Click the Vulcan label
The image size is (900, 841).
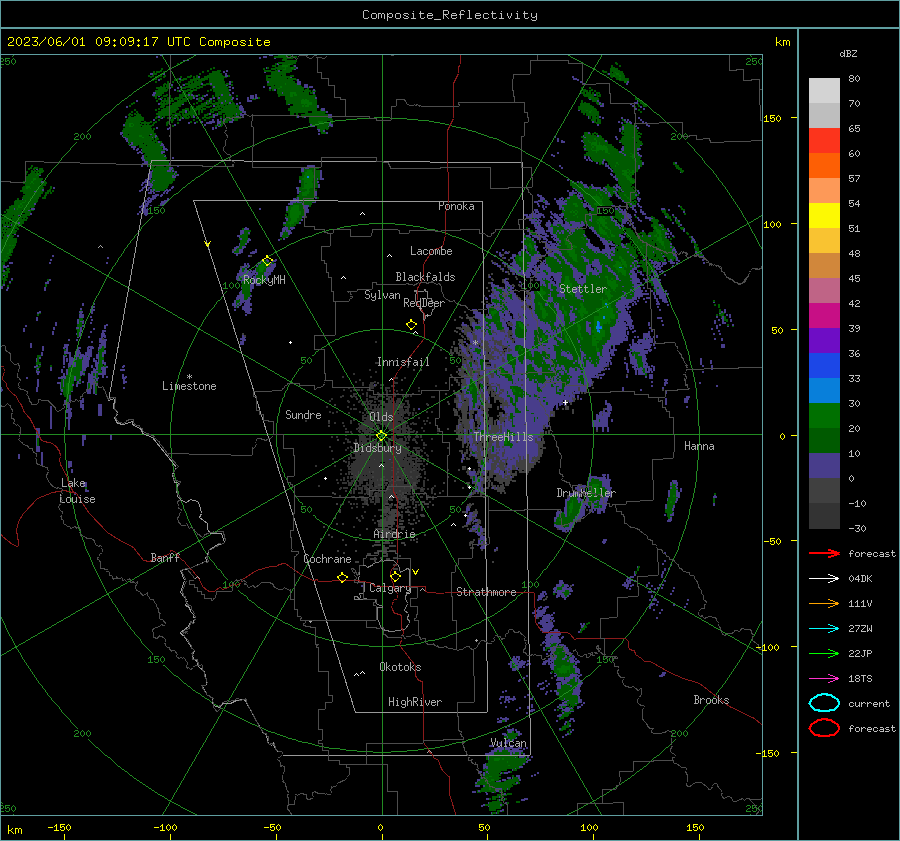click(x=508, y=743)
